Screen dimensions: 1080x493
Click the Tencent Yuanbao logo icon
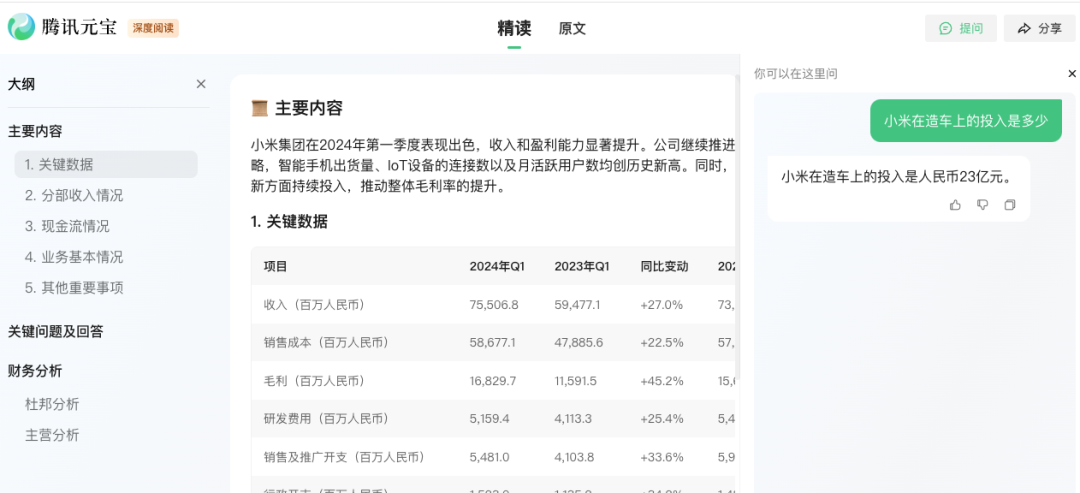21,28
